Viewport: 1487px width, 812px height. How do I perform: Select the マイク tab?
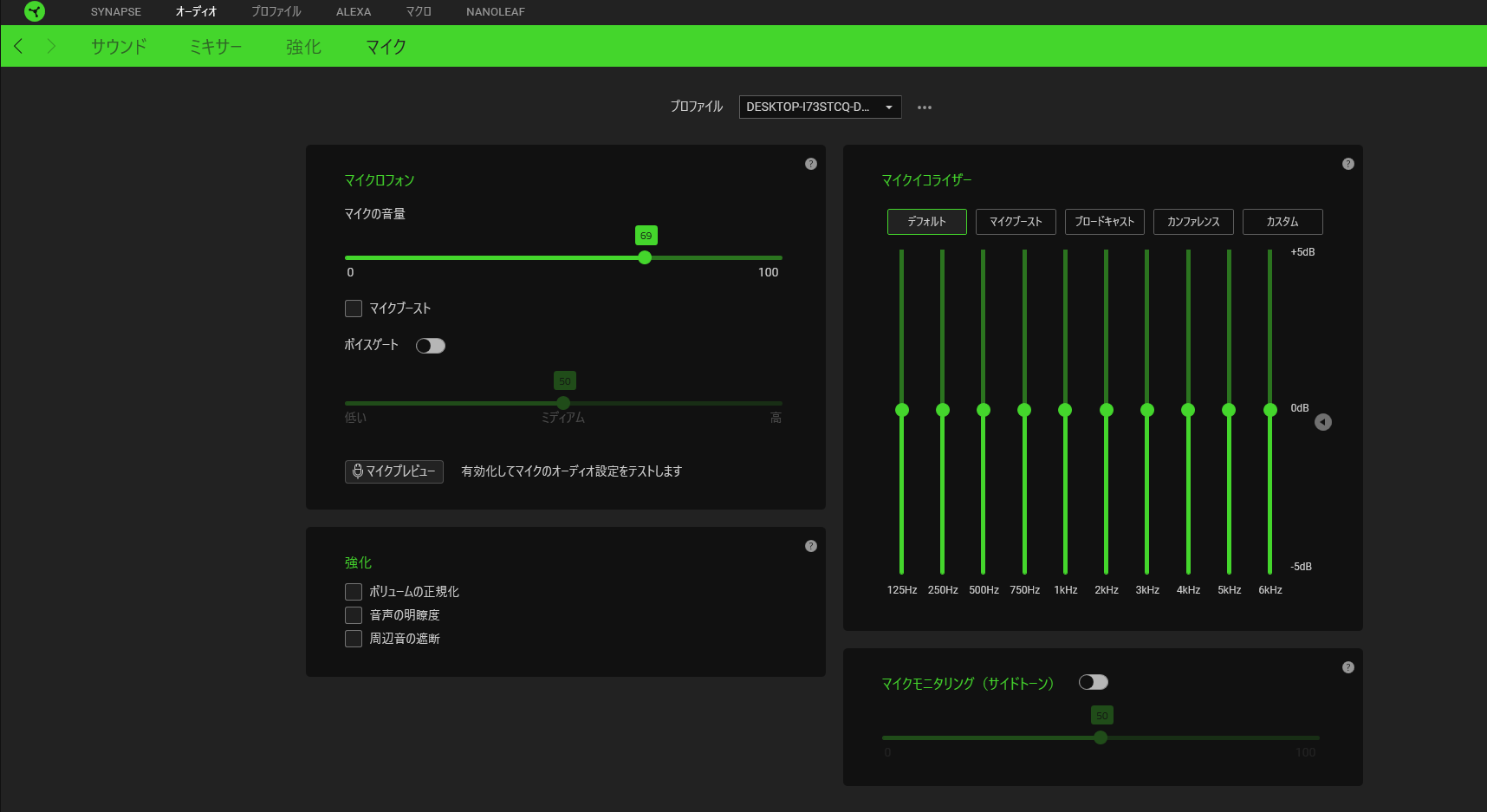[386, 47]
